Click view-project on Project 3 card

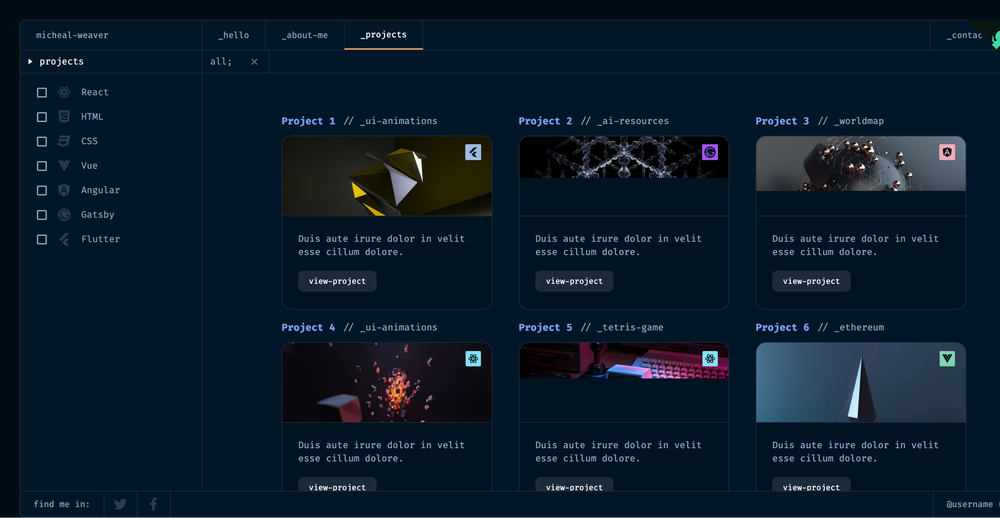tap(811, 281)
